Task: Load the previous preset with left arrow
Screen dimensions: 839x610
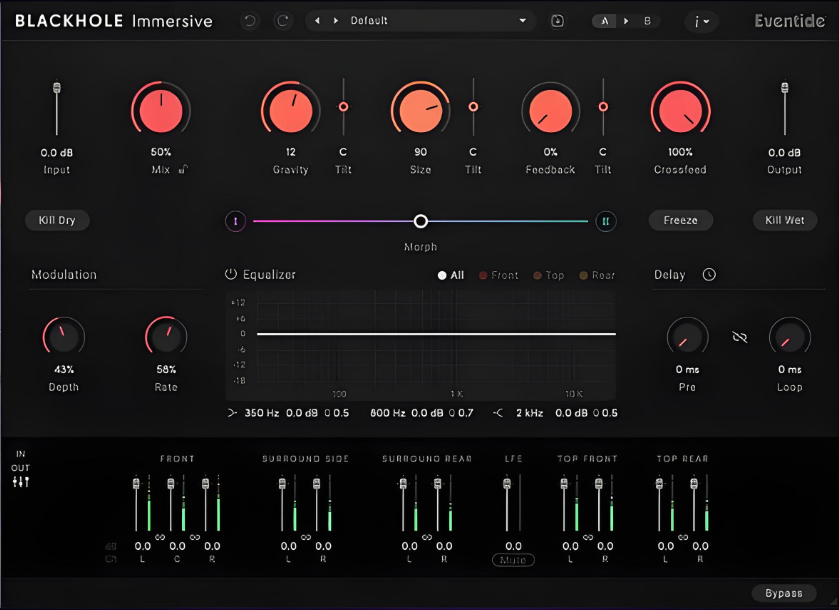Action: click(317, 21)
